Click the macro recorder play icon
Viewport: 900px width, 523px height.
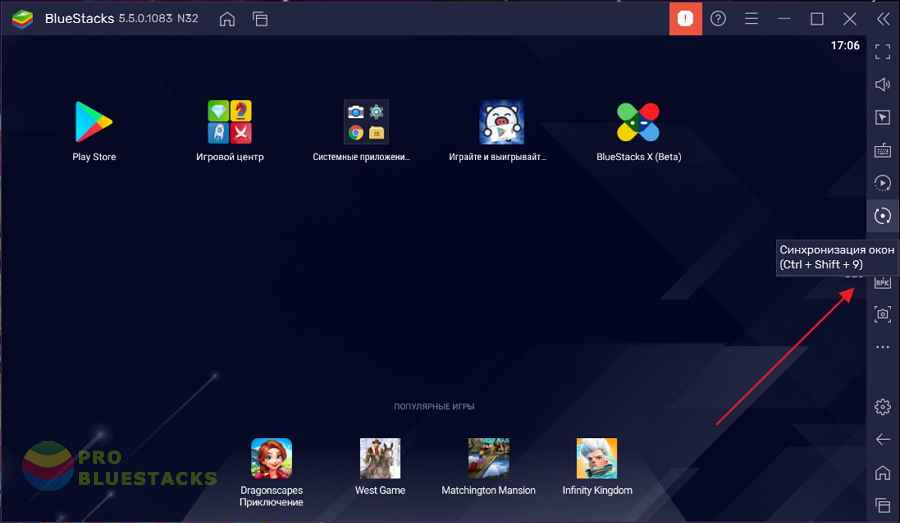(x=882, y=182)
